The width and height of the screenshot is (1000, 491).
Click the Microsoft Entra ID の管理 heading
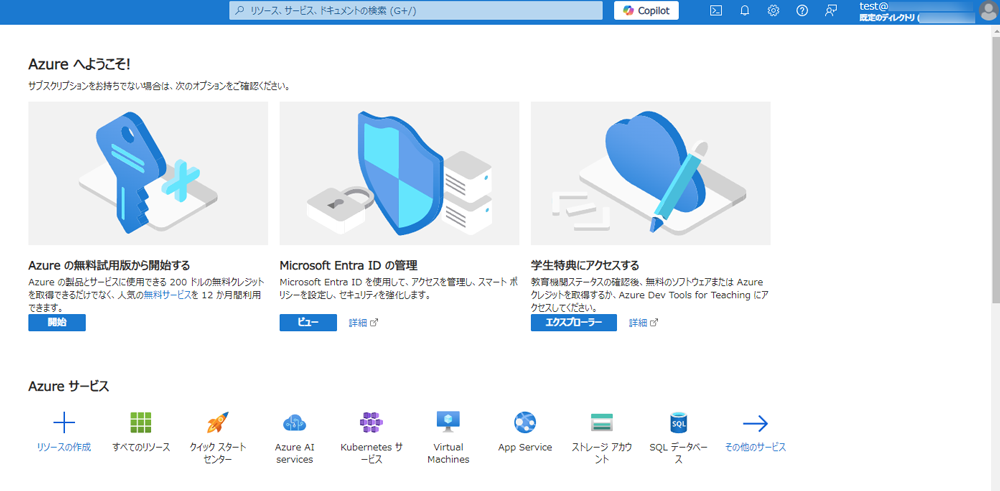348,265
